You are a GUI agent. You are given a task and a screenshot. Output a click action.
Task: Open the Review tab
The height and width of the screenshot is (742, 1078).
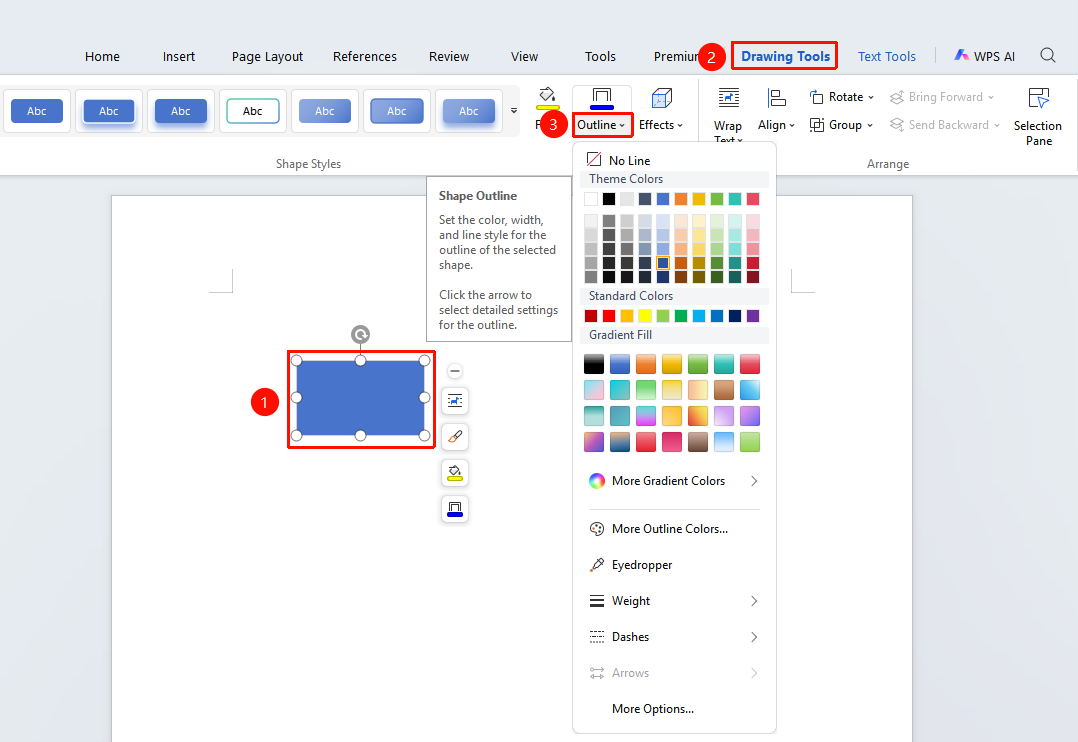pyautogui.click(x=449, y=56)
